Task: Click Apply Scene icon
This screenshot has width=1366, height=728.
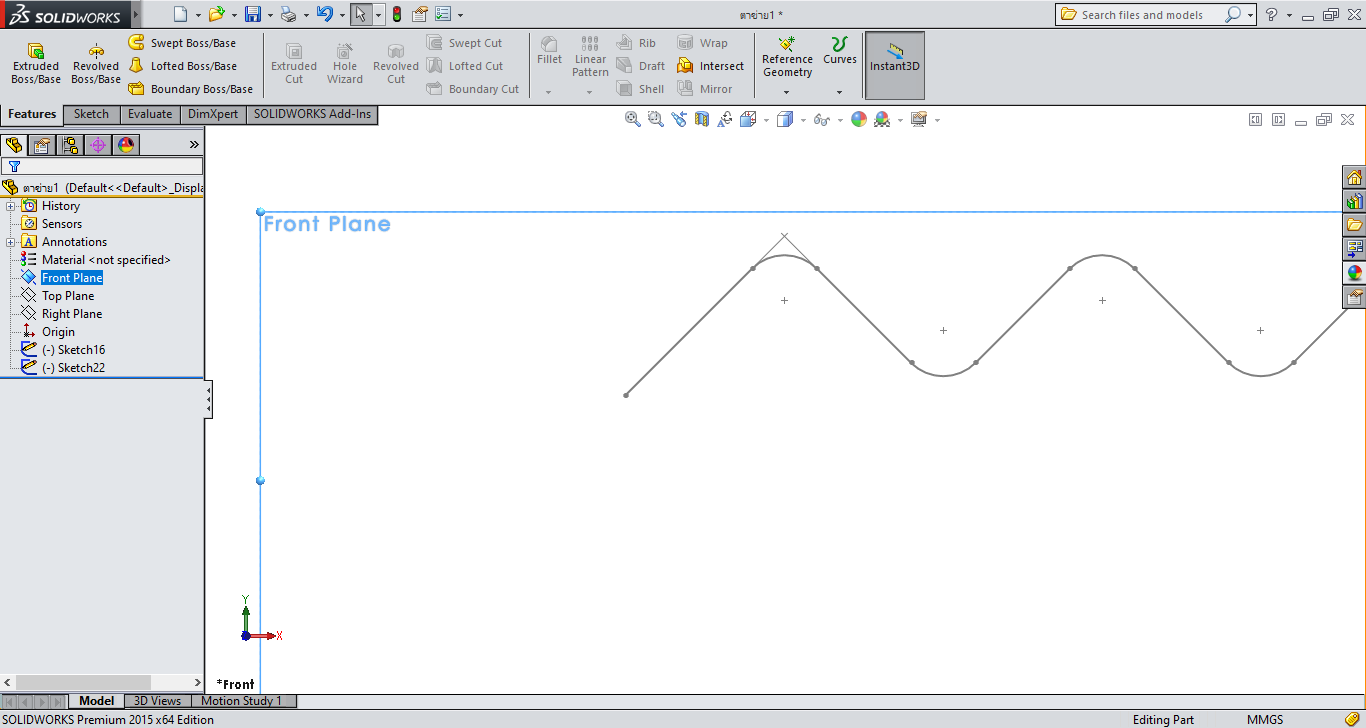Action: coord(882,119)
